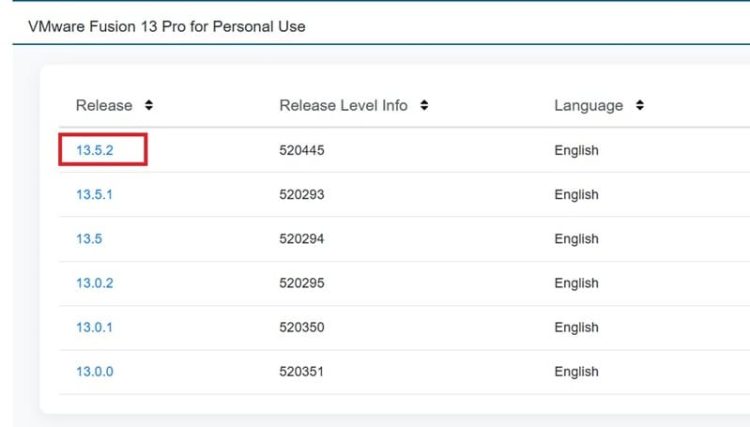Choose the 13.0.0 release link
This screenshot has width=750, height=427.
pyautogui.click(x=95, y=371)
